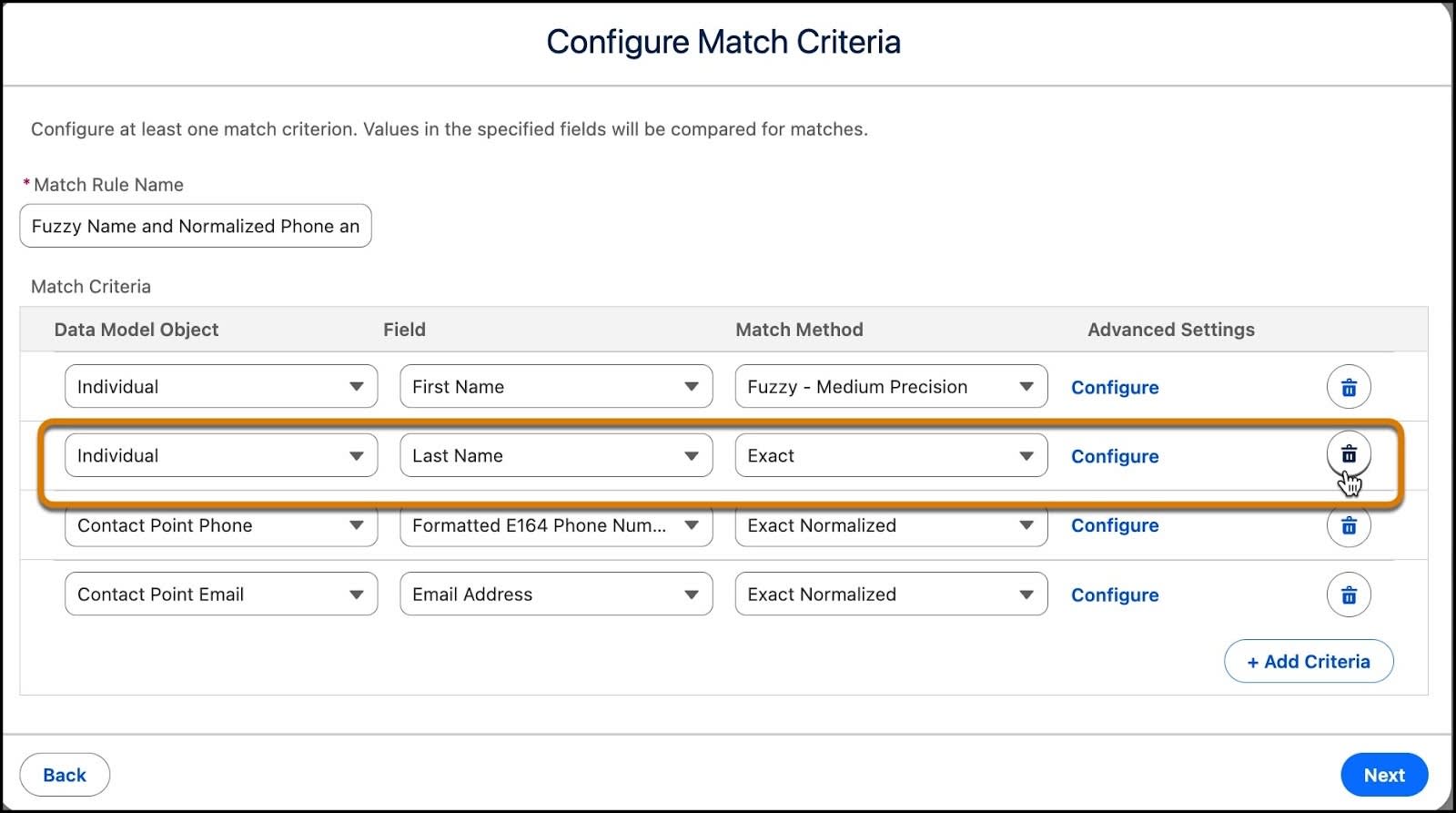
Task: Expand the Formatted E164 Phone Number dropdown
Action: point(555,526)
